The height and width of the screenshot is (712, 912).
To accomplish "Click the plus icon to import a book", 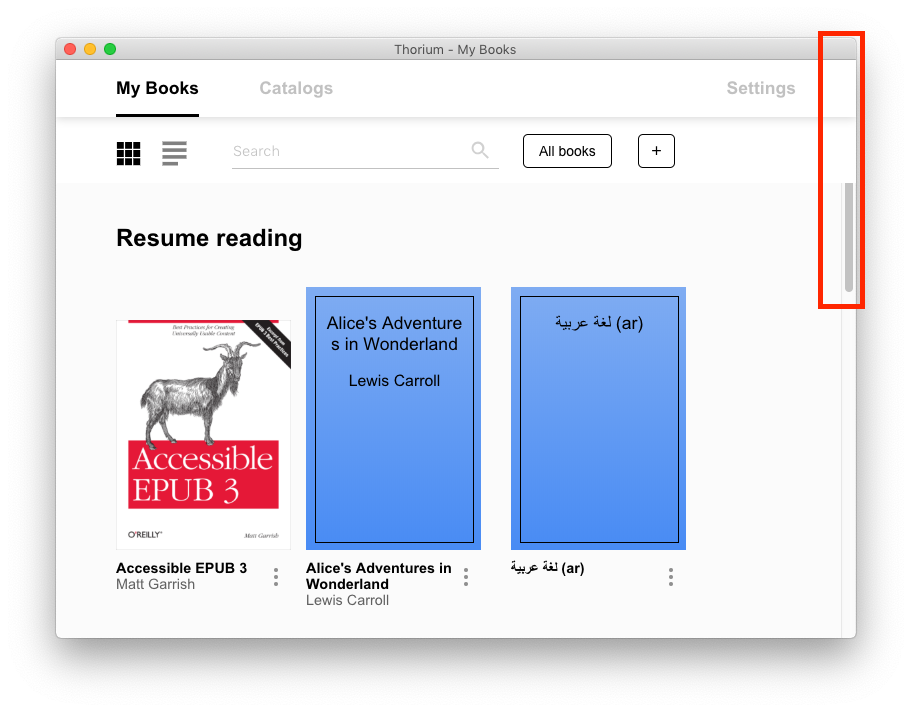I will point(656,151).
